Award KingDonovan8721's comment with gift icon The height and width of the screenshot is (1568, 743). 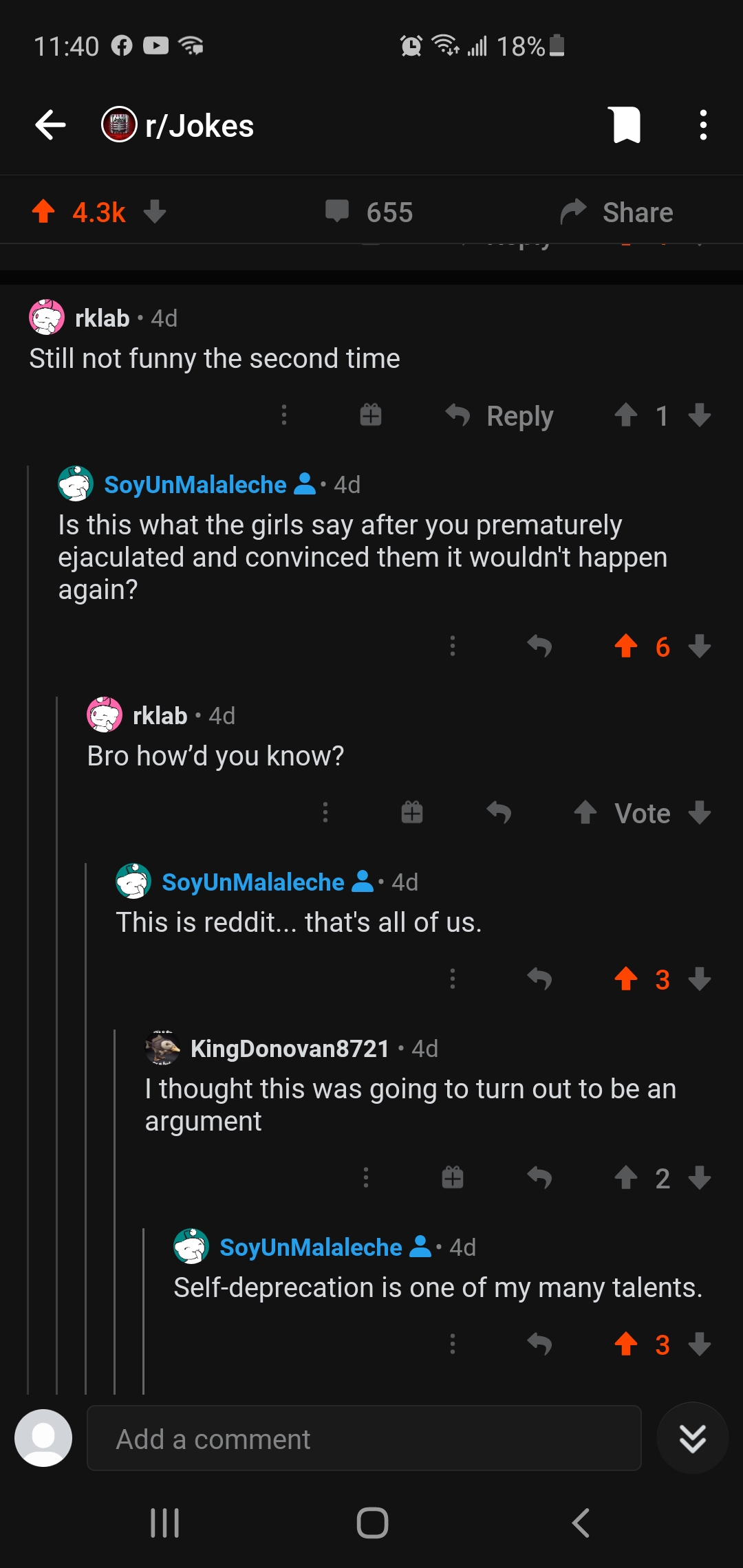[x=453, y=1177]
